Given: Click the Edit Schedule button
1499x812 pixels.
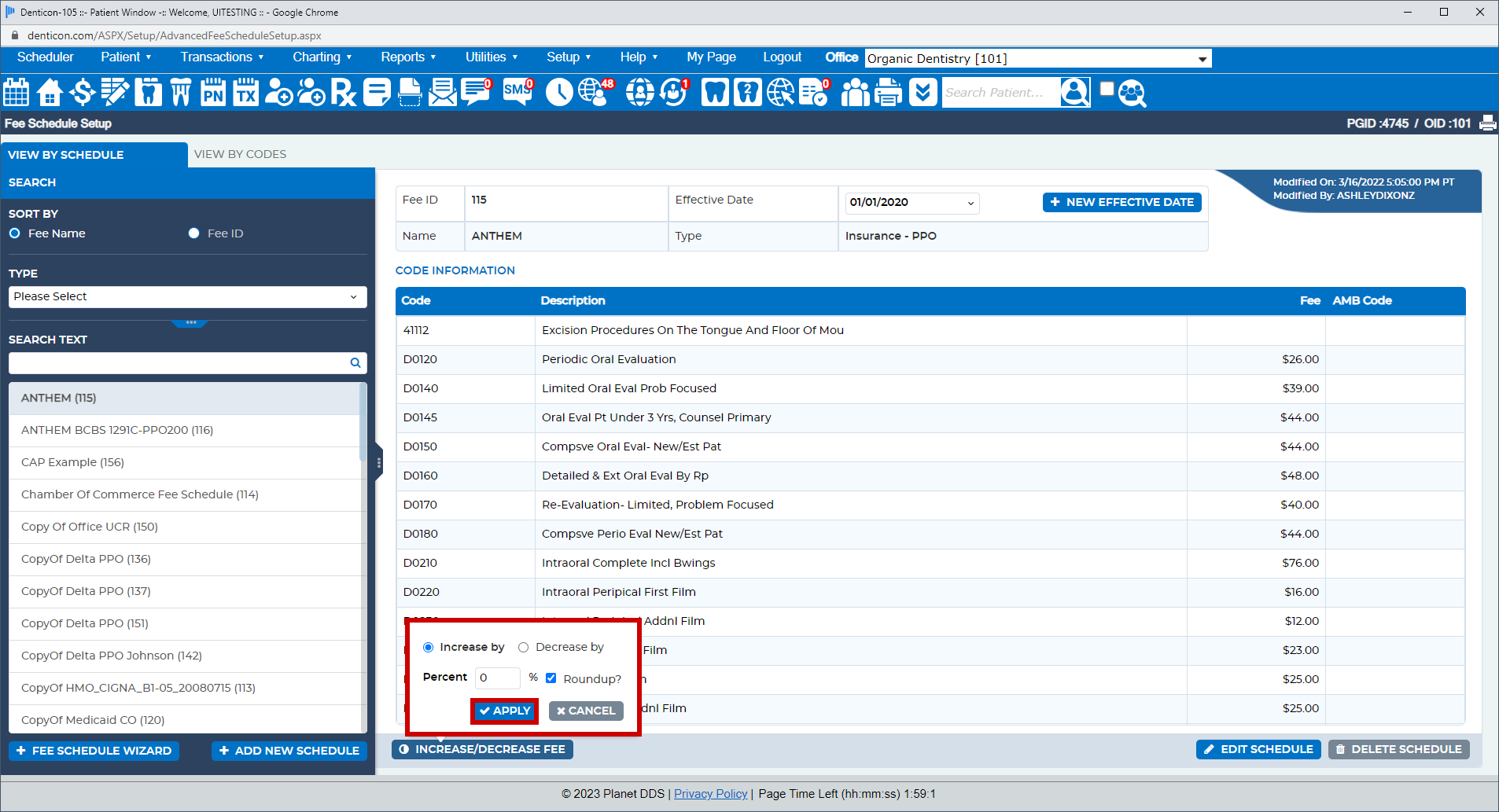Looking at the screenshot, I should (1258, 749).
